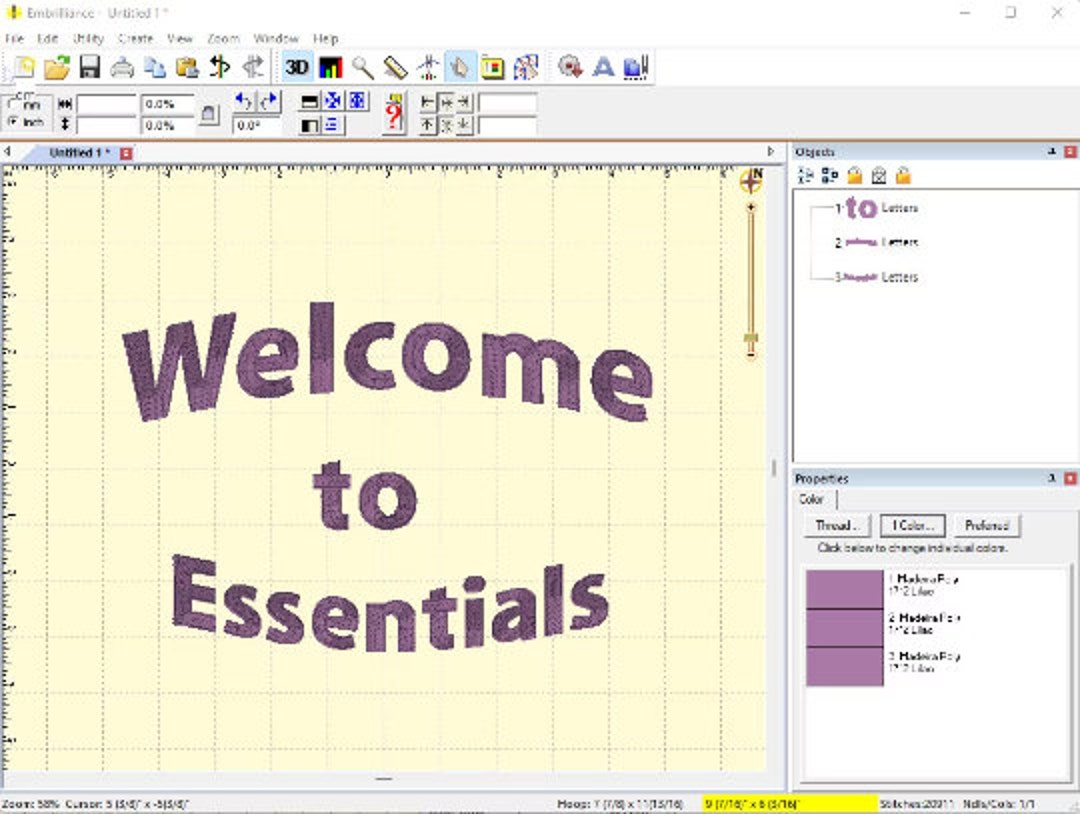Click the Preferred button

pyautogui.click(x=988, y=525)
